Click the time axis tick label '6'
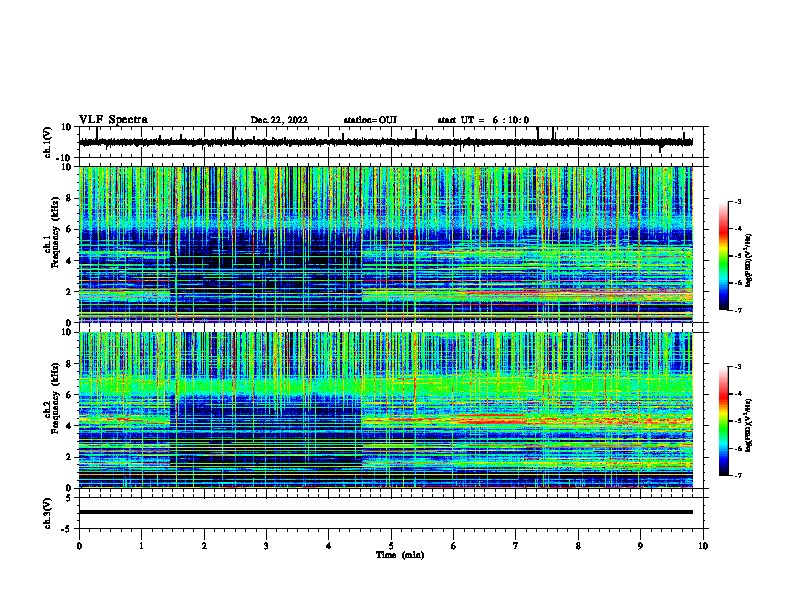 click(x=454, y=546)
